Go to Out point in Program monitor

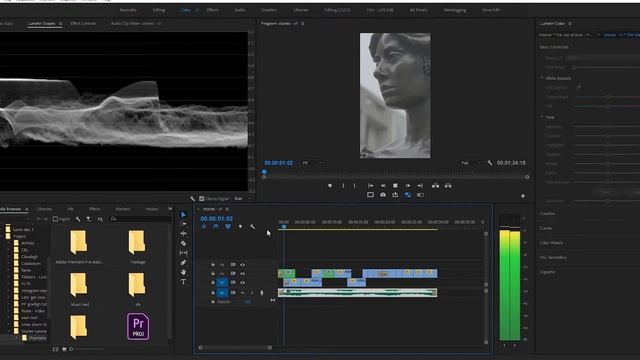[x=420, y=186]
